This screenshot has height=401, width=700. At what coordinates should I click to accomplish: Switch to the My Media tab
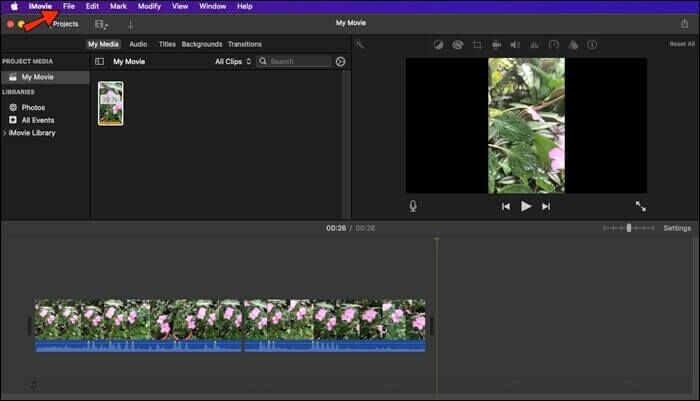coord(103,44)
